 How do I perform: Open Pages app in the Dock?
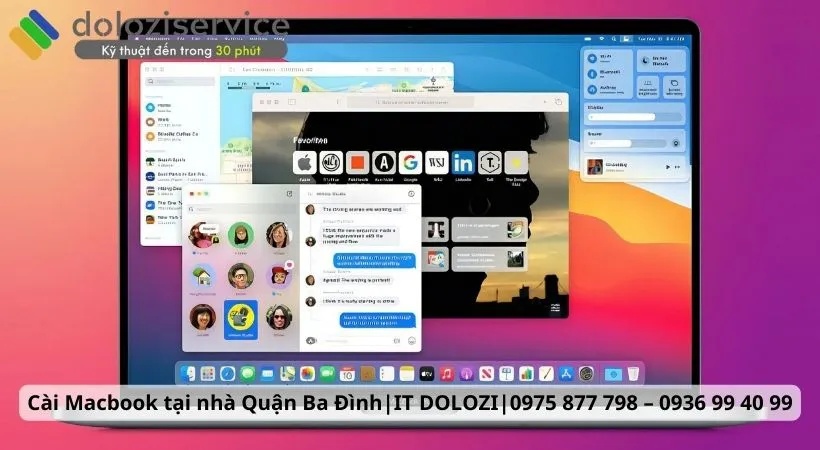(545, 374)
